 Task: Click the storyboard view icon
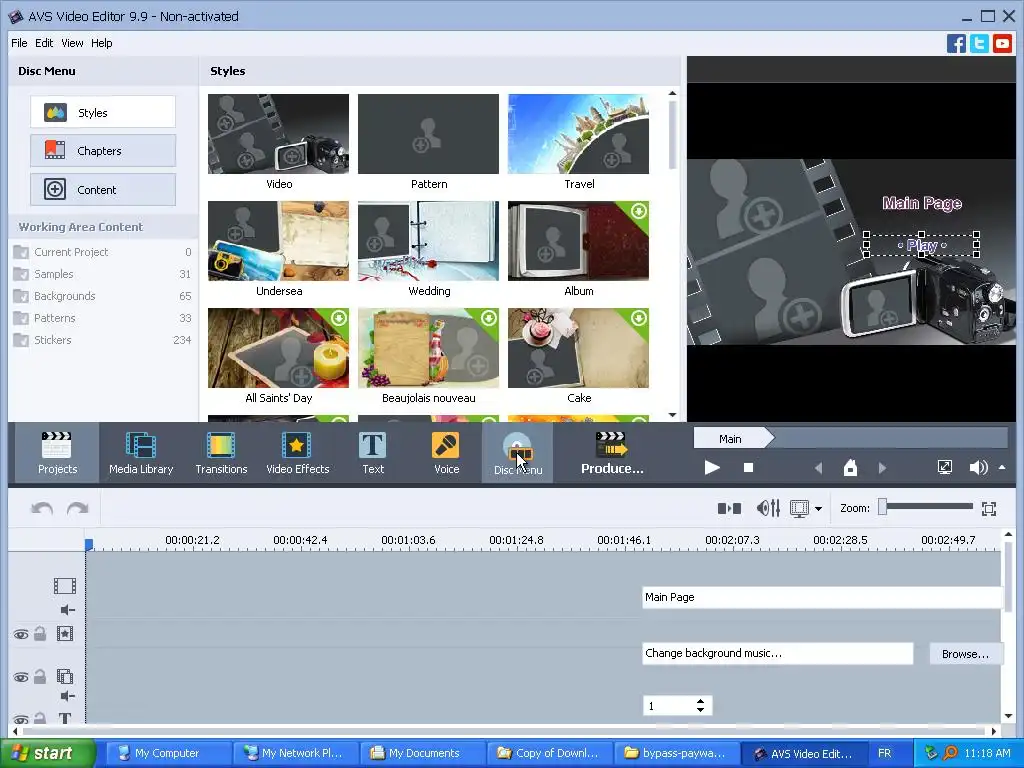point(729,508)
